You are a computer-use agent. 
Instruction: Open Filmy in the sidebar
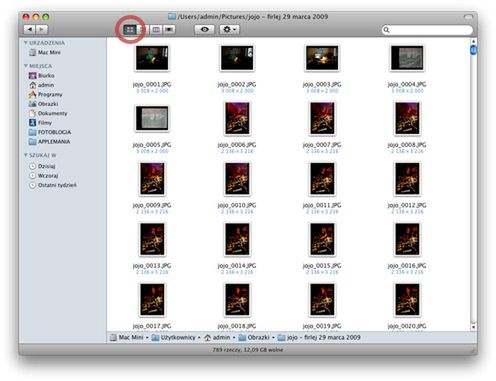pyautogui.click(x=40, y=123)
